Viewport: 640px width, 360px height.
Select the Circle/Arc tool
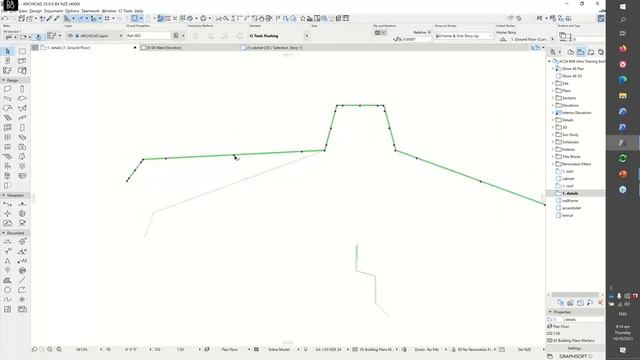8,290
